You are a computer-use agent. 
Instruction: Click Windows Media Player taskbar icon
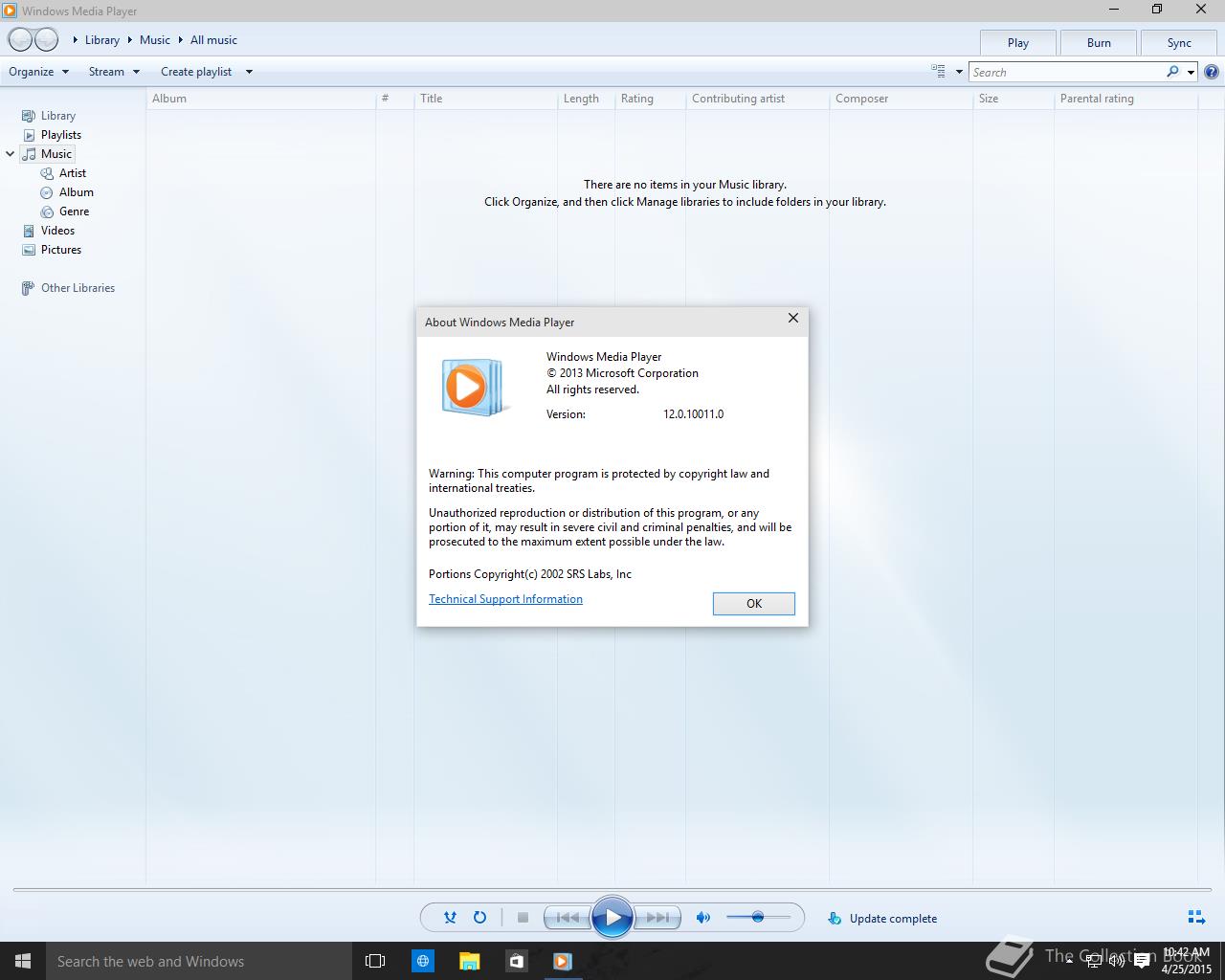tap(563, 961)
